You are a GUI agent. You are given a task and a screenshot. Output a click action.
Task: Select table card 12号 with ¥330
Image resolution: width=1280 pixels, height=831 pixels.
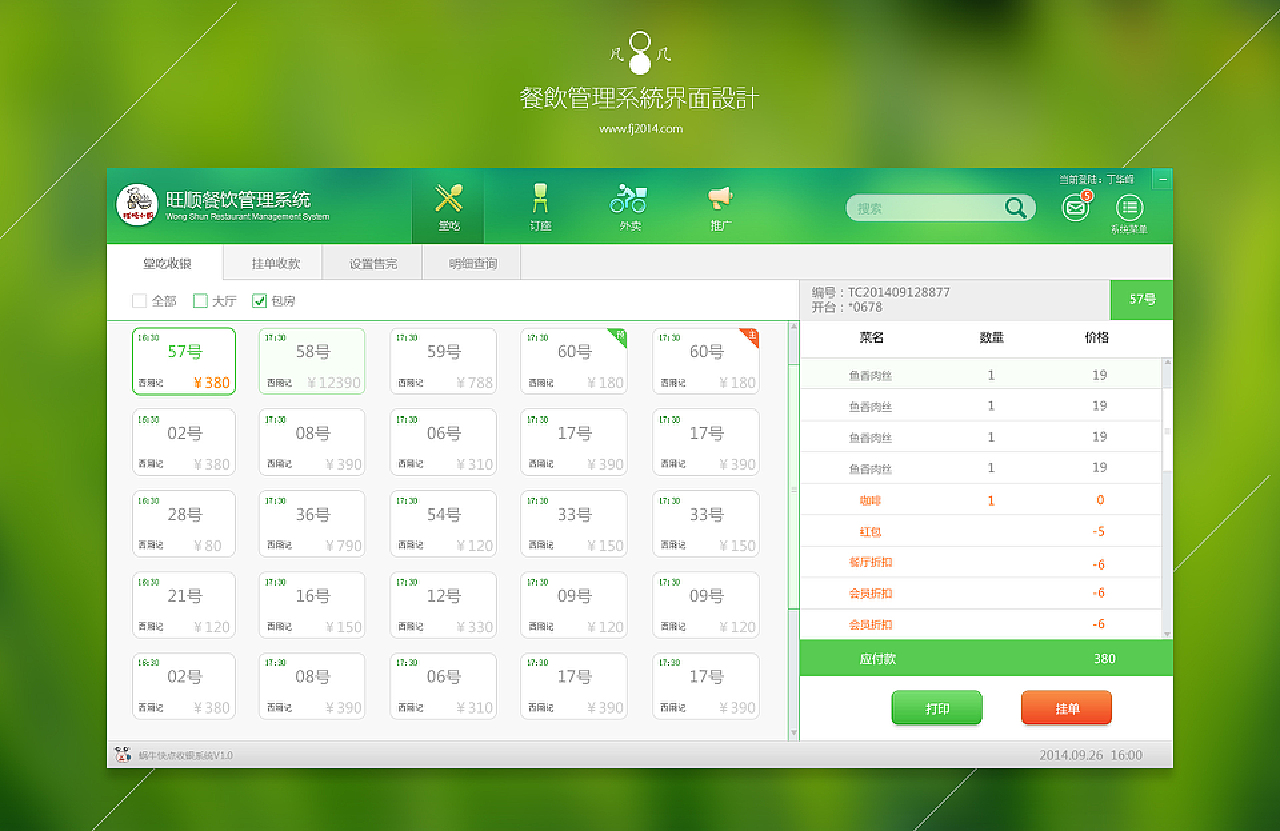coord(443,605)
